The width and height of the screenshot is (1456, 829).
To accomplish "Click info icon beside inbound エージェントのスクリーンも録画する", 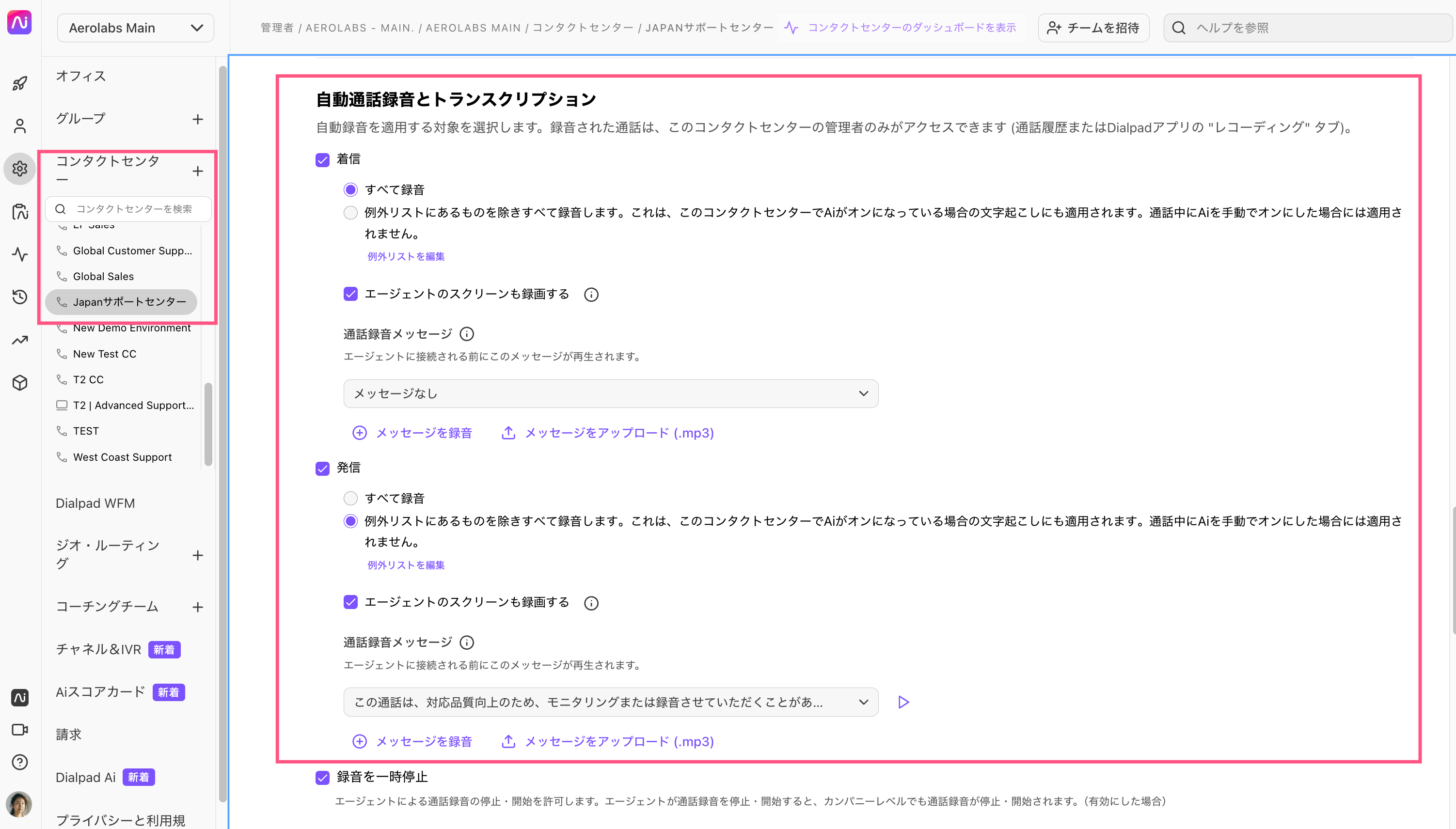I will click(x=591, y=295).
